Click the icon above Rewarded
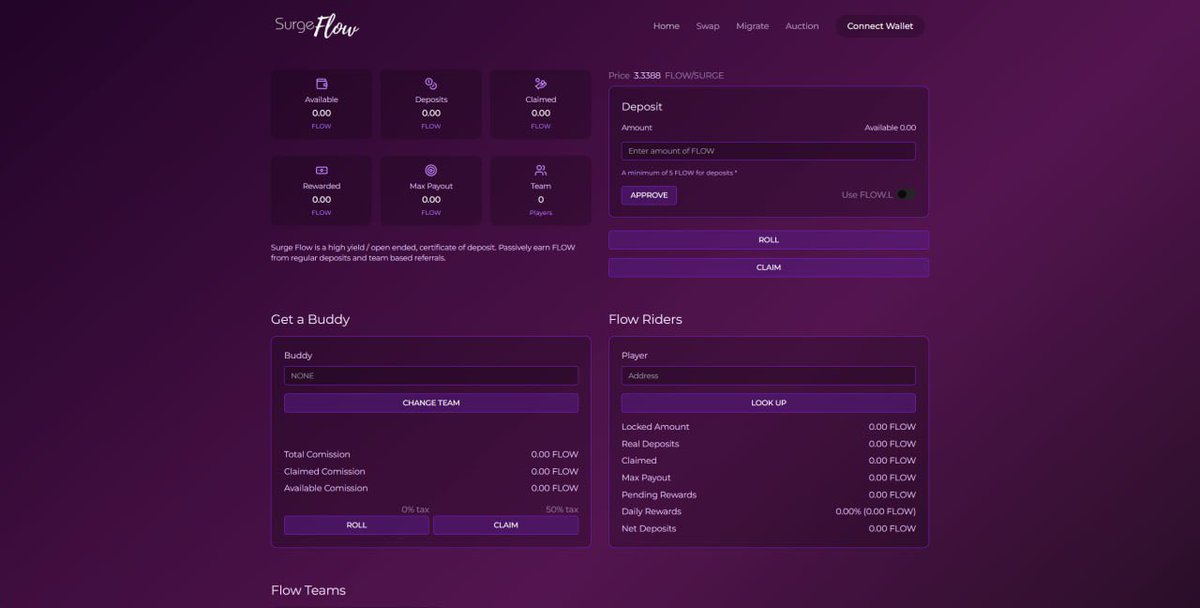1200x608 pixels. [x=321, y=171]
